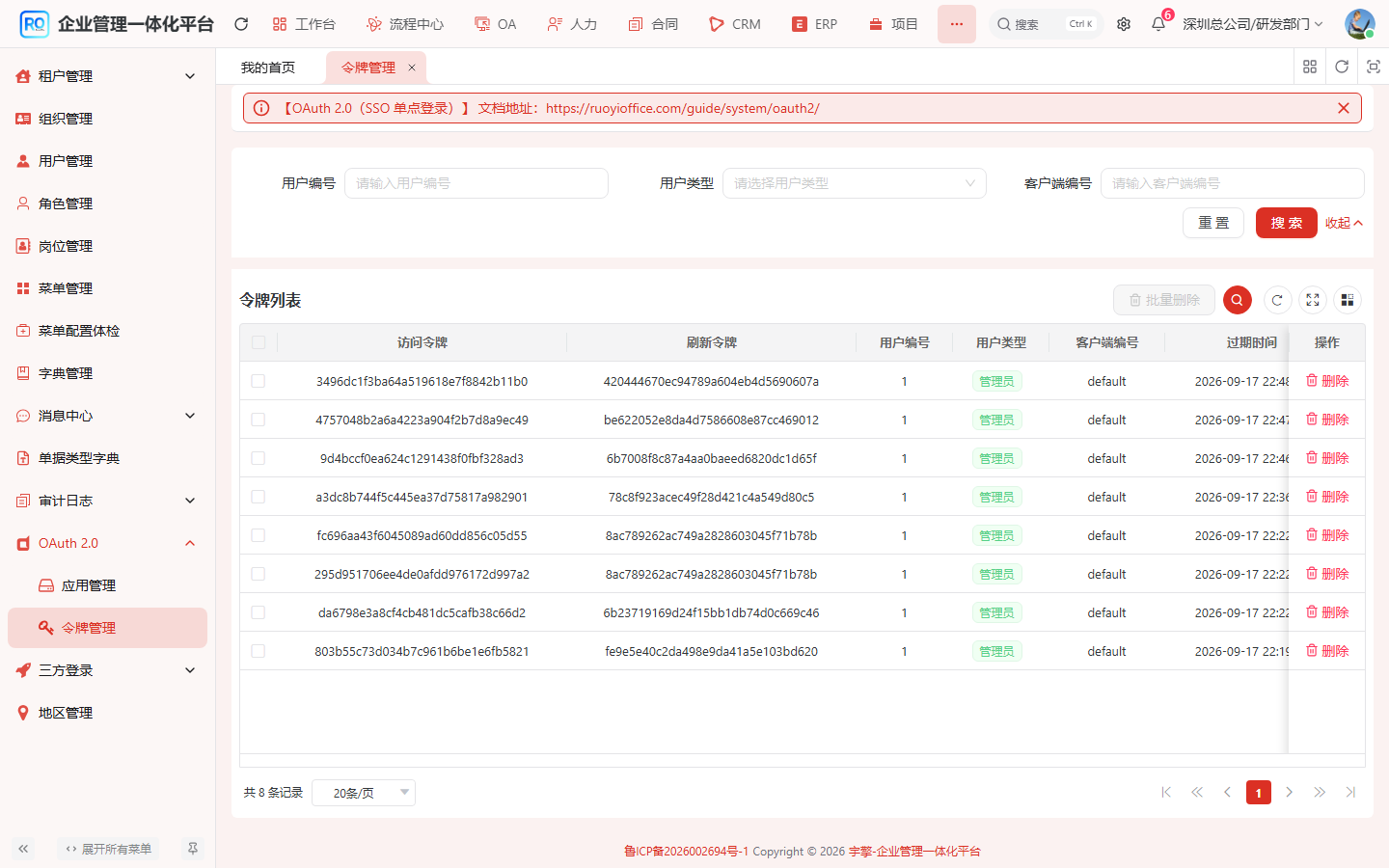
Task: Check the row for token 803b55c73d034b7c961b6be1e6fb5821
Action: click(258, 651)
